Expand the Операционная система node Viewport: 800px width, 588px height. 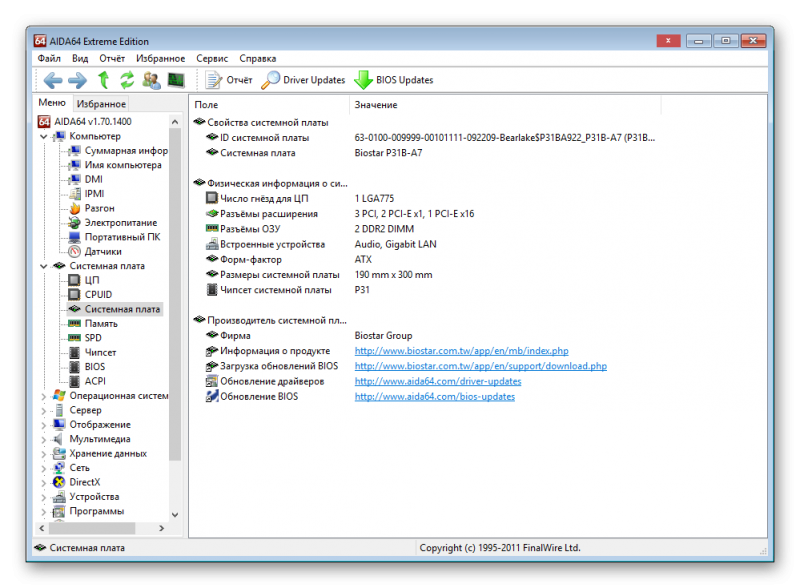click(44, 396)
